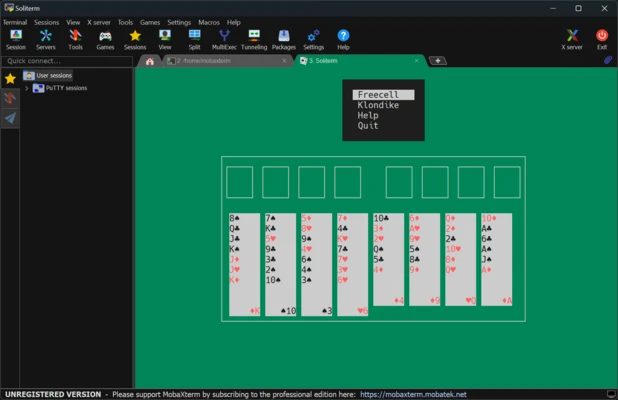This screenshot has height=400, width=618.
Task: Switch to the /home/mobaxterm tab
Action: pos(227,61)
